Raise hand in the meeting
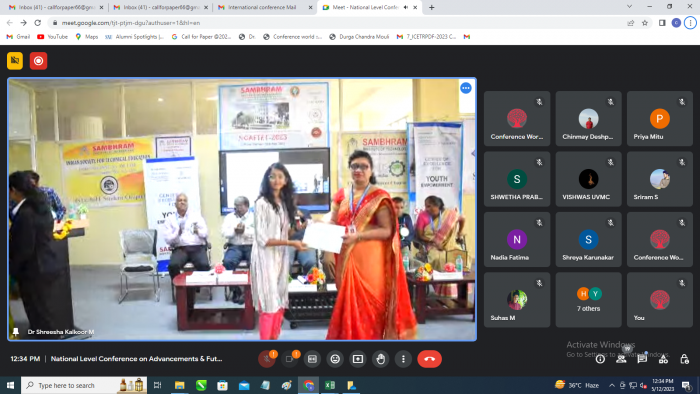700x394 pixels. pos(380,359)
